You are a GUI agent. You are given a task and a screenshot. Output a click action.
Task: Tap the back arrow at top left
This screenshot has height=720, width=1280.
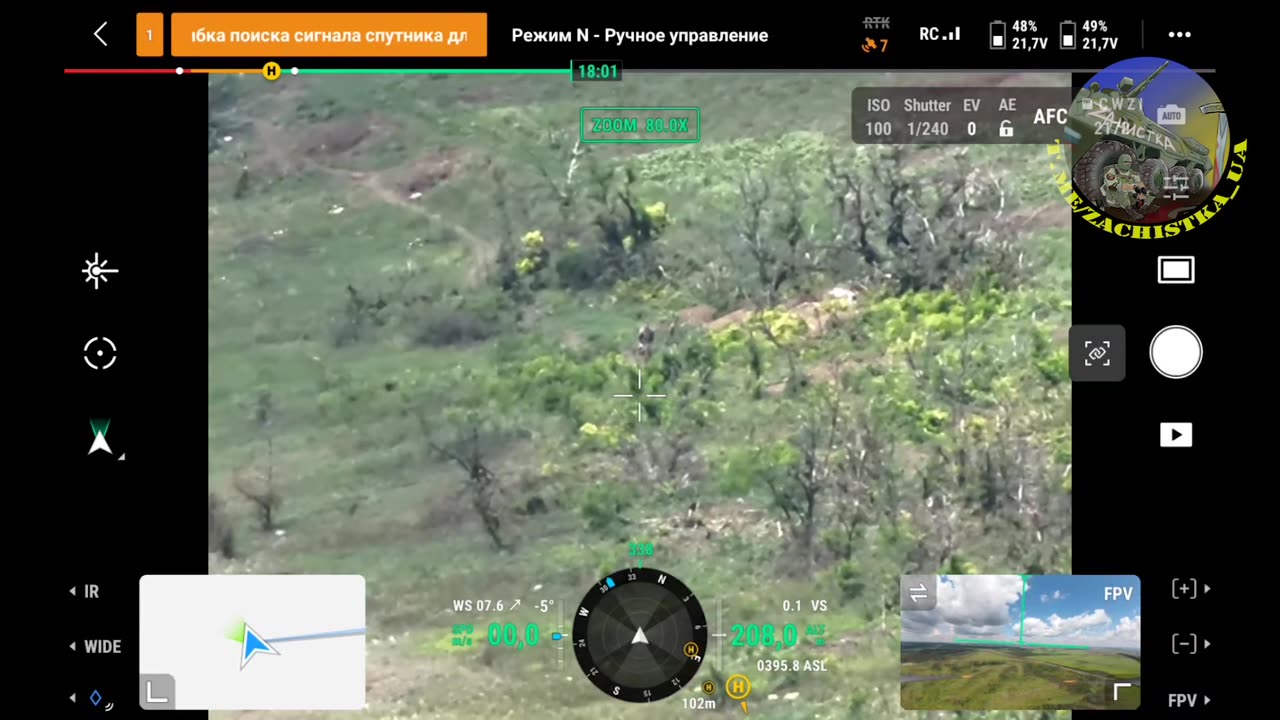click(101, 34)
